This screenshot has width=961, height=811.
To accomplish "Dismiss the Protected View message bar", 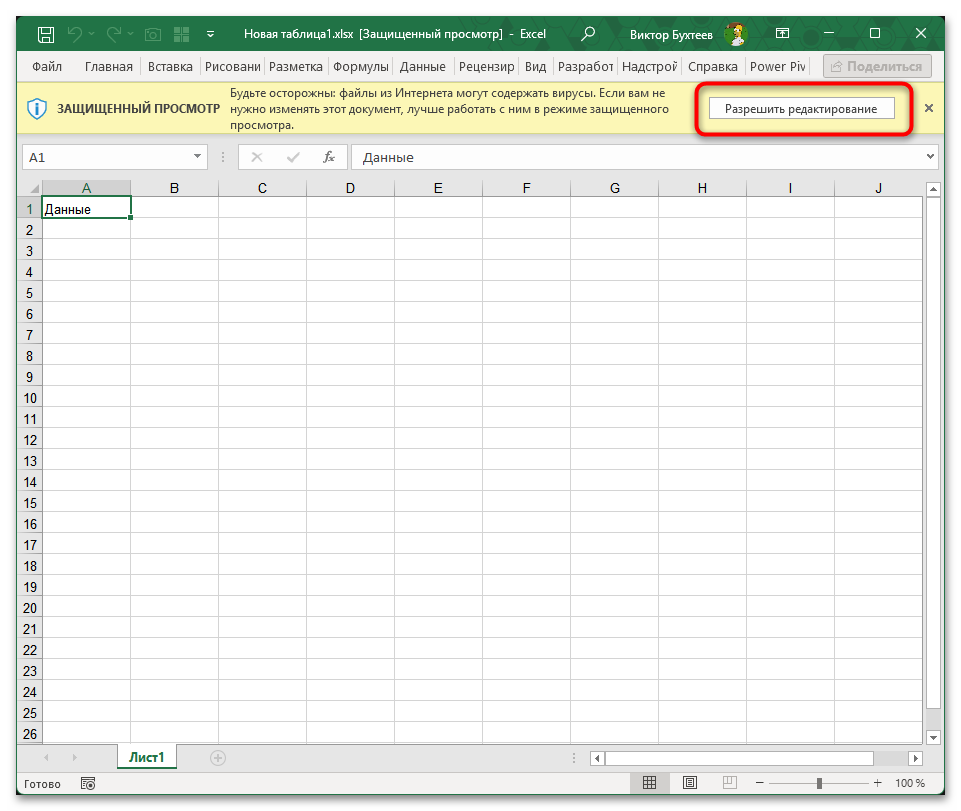I will [x=929, y=109].
